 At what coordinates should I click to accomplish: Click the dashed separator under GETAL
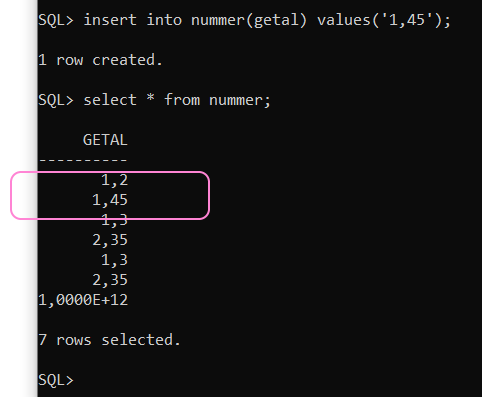point(83,160)
